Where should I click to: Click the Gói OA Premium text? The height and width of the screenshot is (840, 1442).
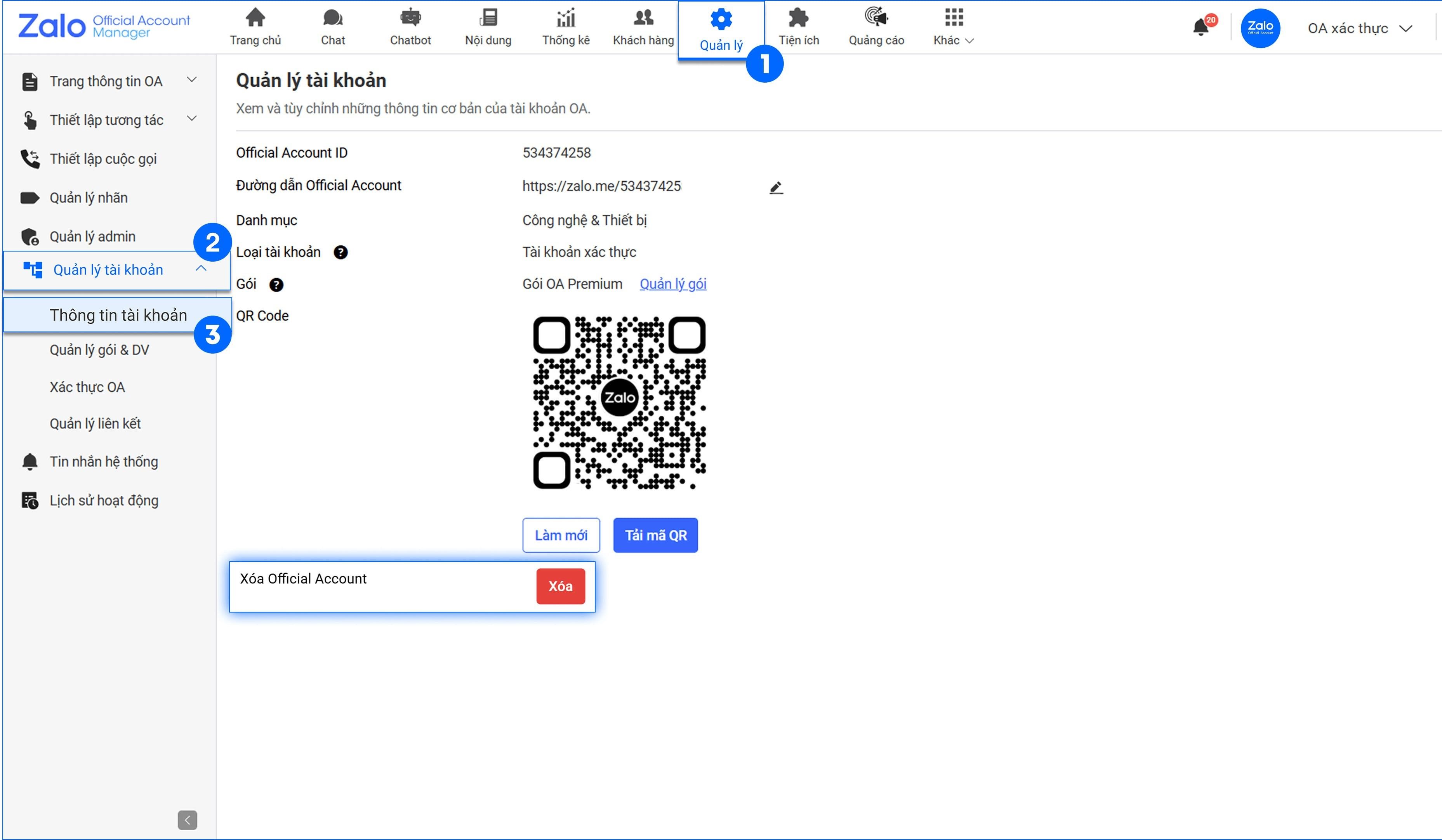[572, 285]
